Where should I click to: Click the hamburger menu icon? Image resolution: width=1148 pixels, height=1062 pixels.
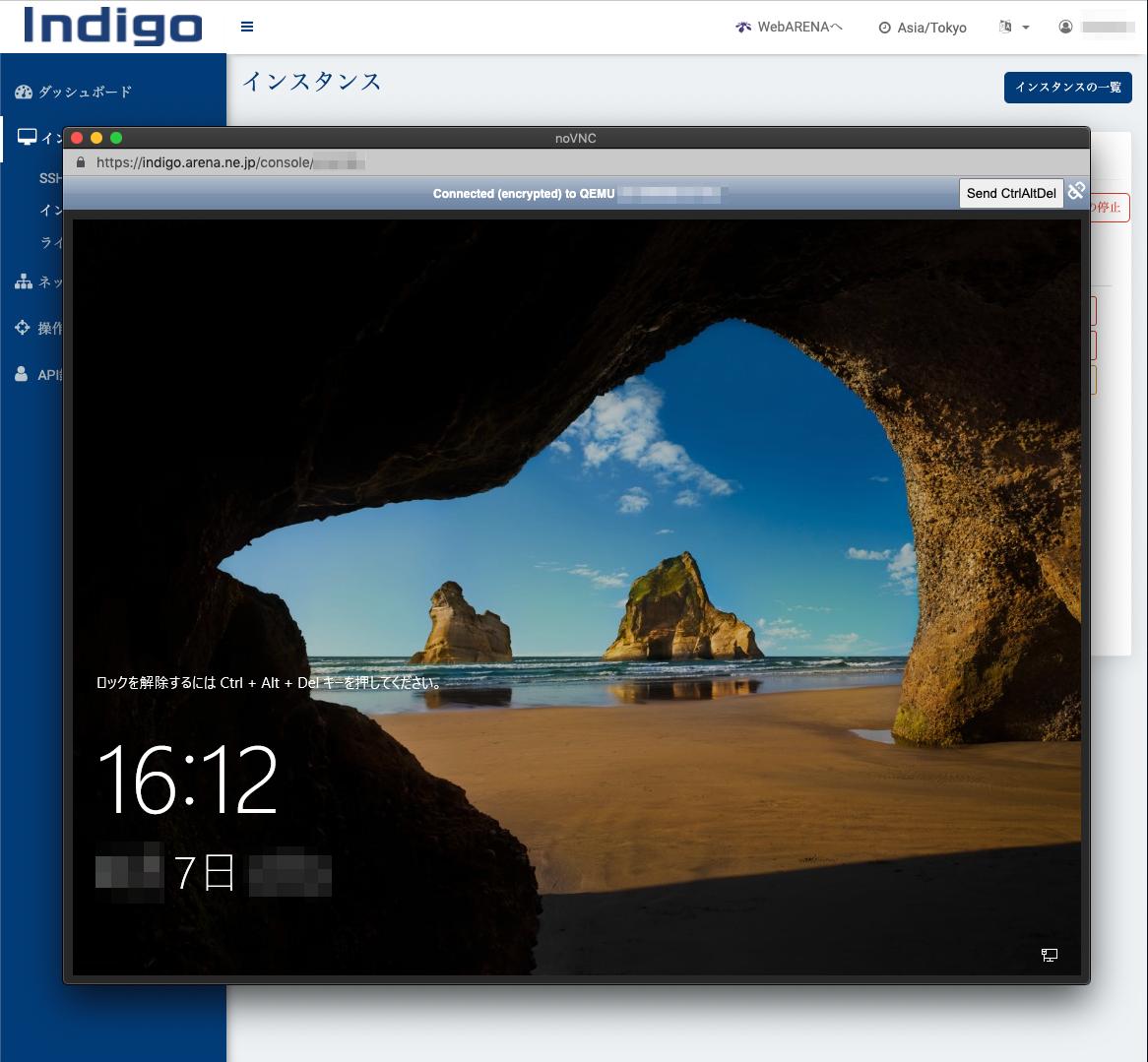click(x=247, y=27)
